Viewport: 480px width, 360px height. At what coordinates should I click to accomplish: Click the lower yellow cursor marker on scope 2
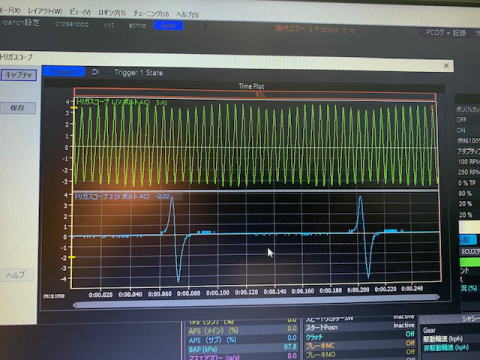point(72,257)
